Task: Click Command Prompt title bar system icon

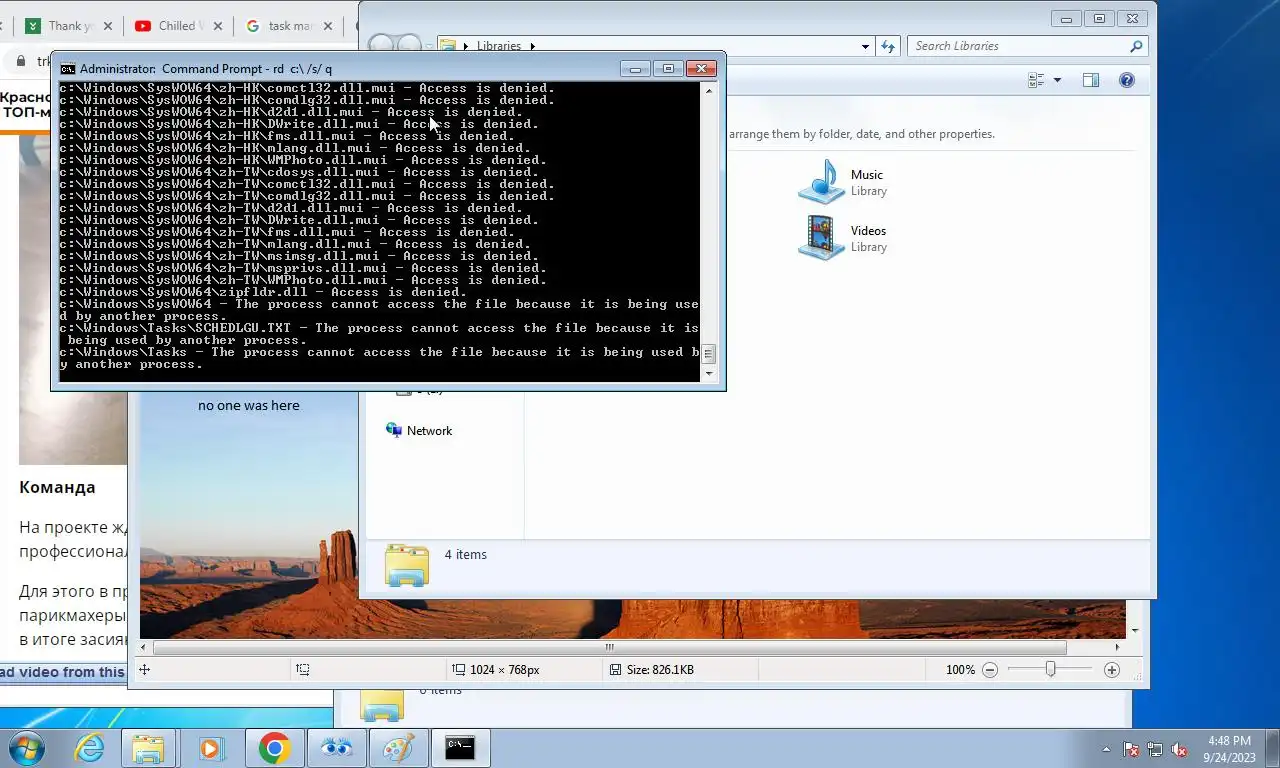Action: (67, 69)
